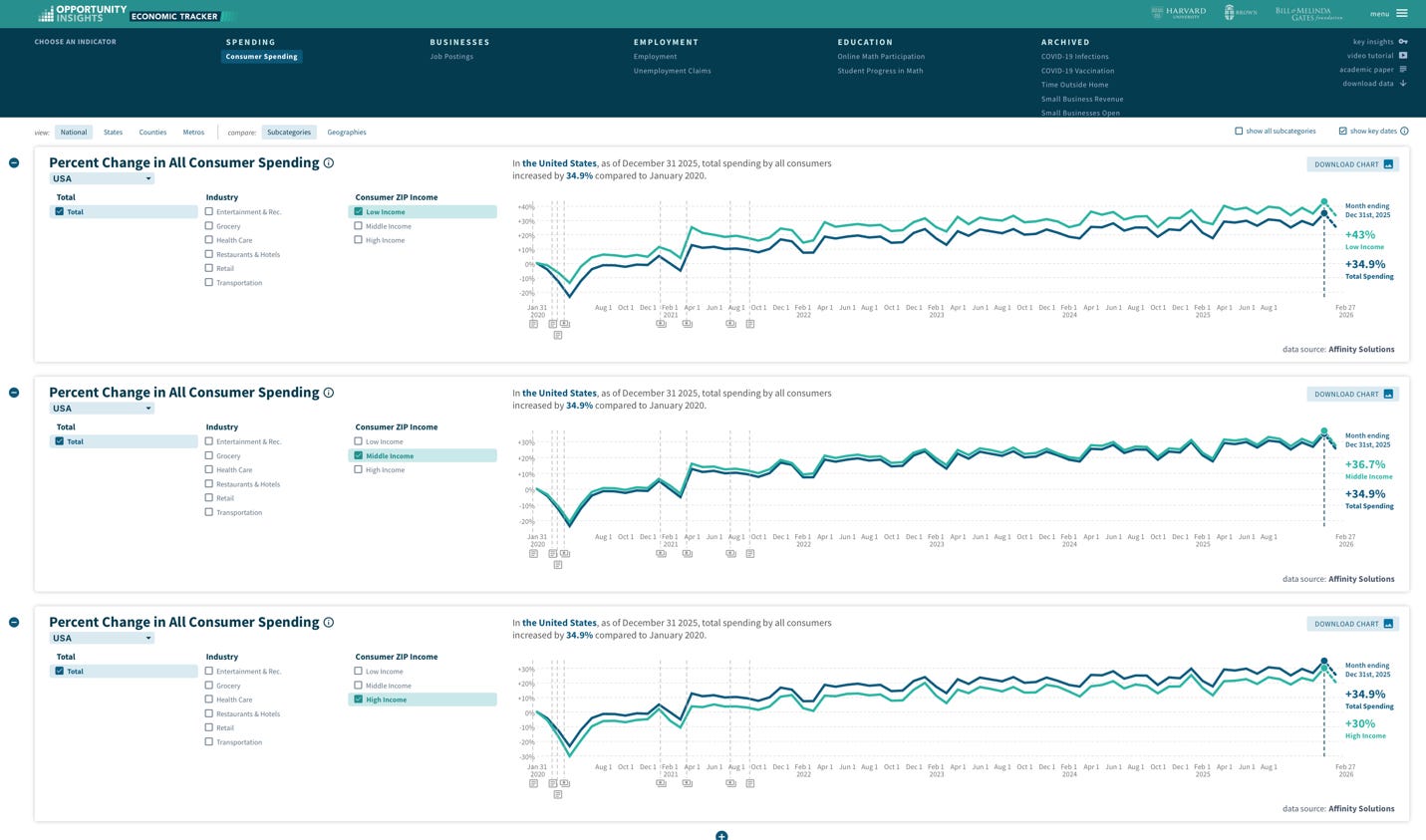The image size is (1426, 840).
Task: Click the title info icon in the middle panel
Action: point(329,393)
